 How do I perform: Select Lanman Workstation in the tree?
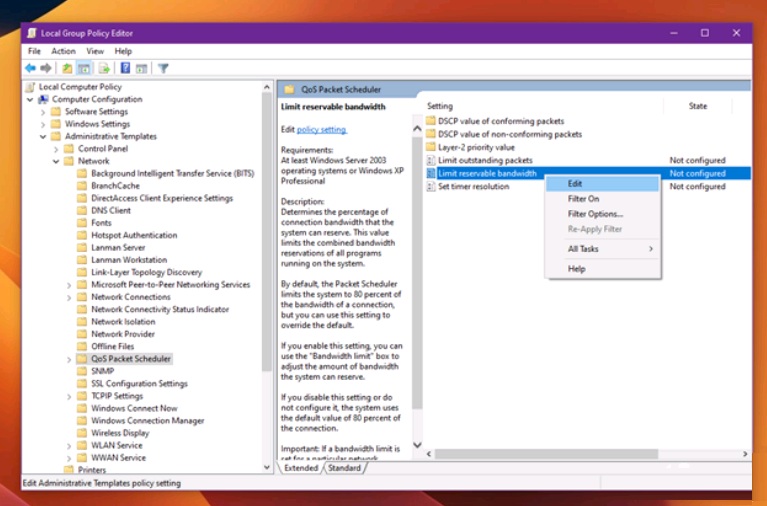click(x=129, y=260)
